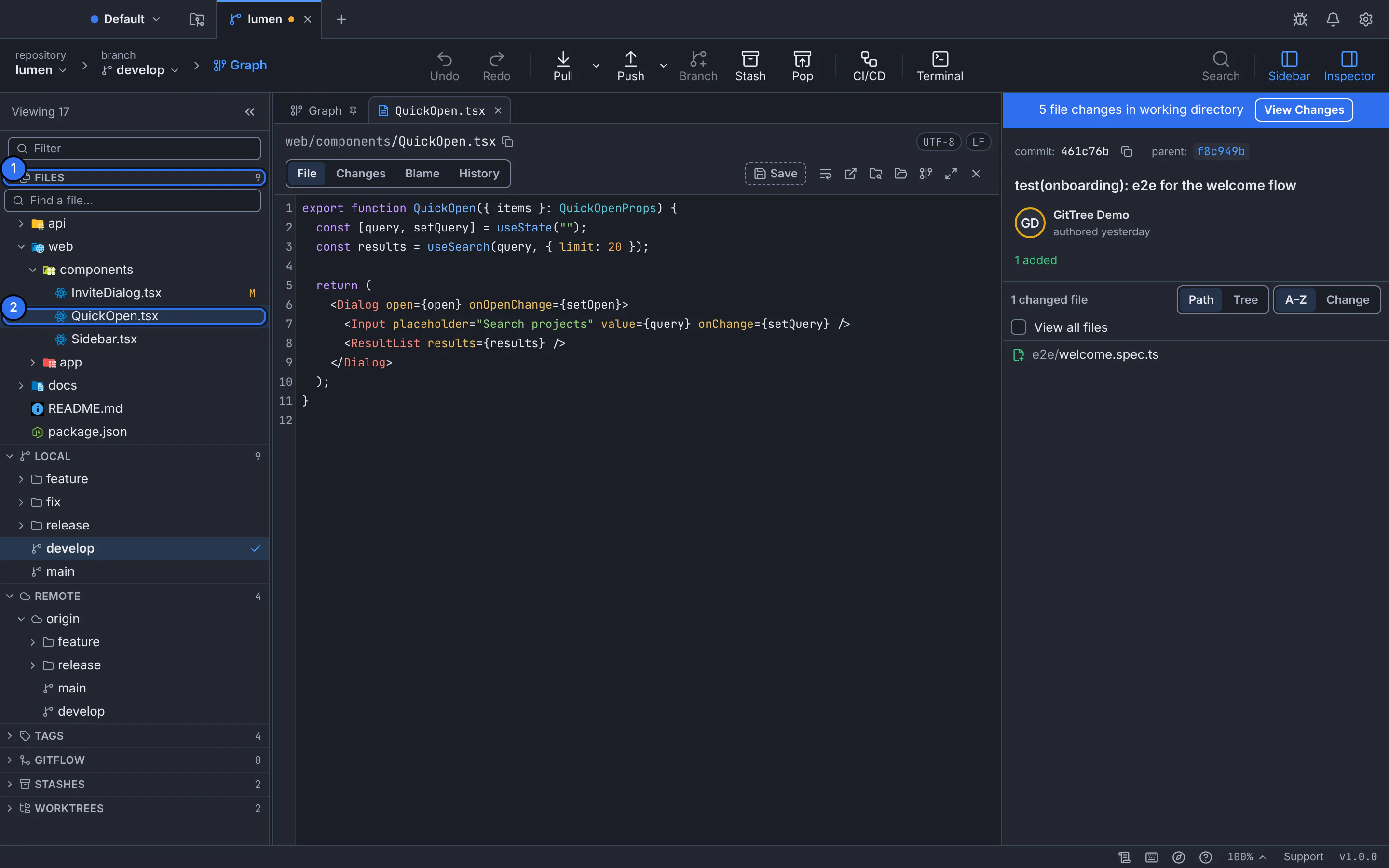Open the Pull options dropdown arrow
This screenshot has width=1389, height=868.
tap(596, 66)
